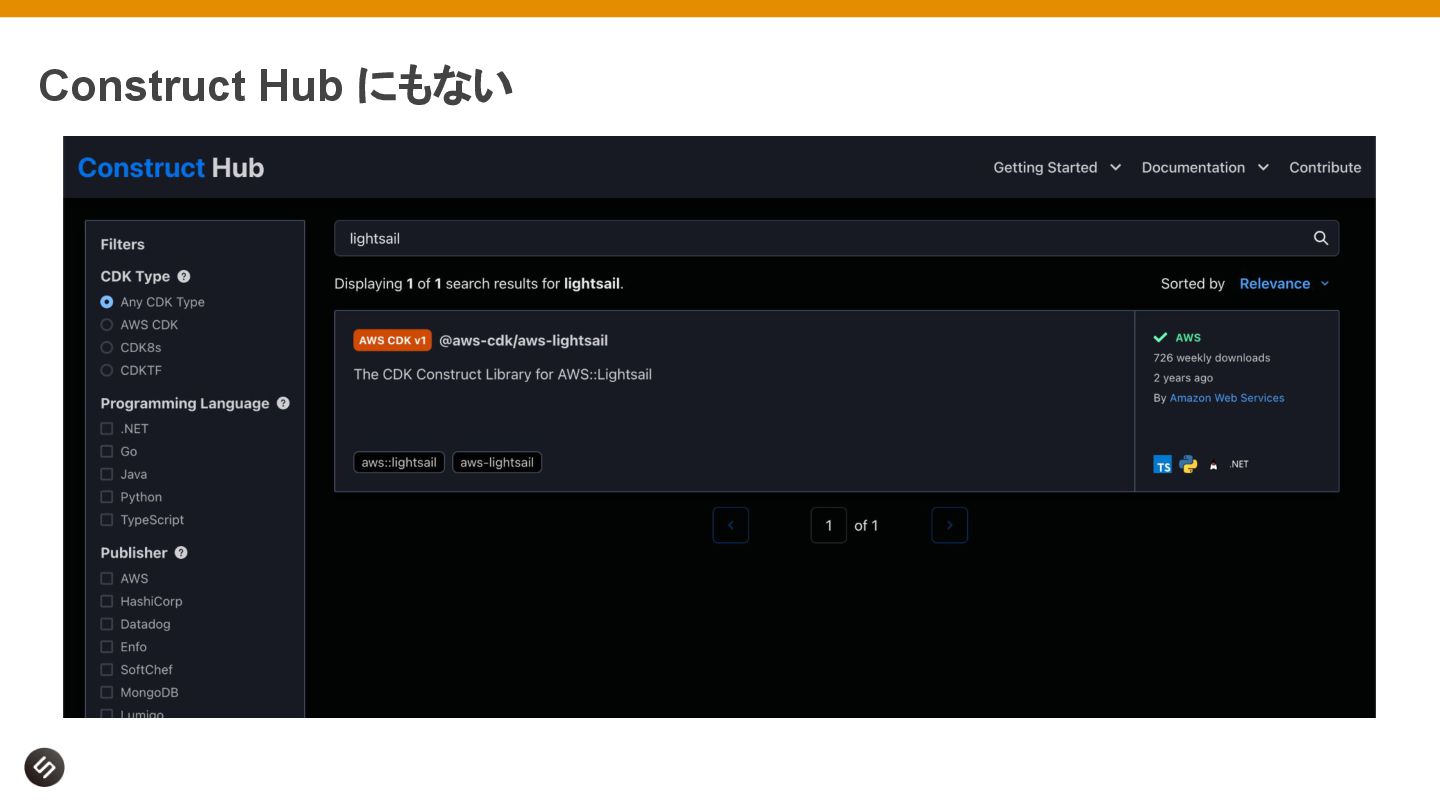Go to previous results page arrow
Screen dimensions: 1440x810
click(x=730, y=525)
